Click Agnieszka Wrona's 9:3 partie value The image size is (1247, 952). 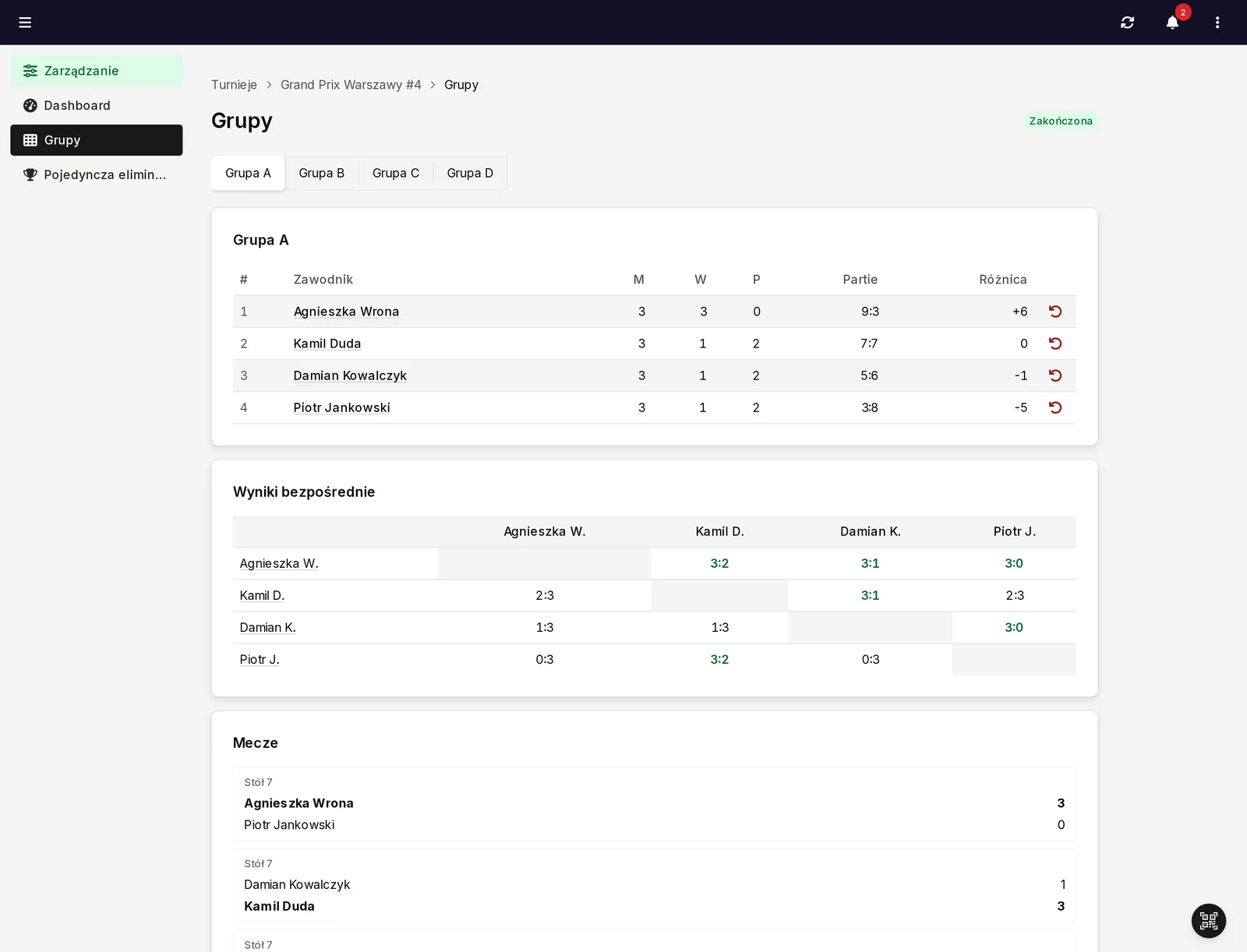click(x=870, y=312)
